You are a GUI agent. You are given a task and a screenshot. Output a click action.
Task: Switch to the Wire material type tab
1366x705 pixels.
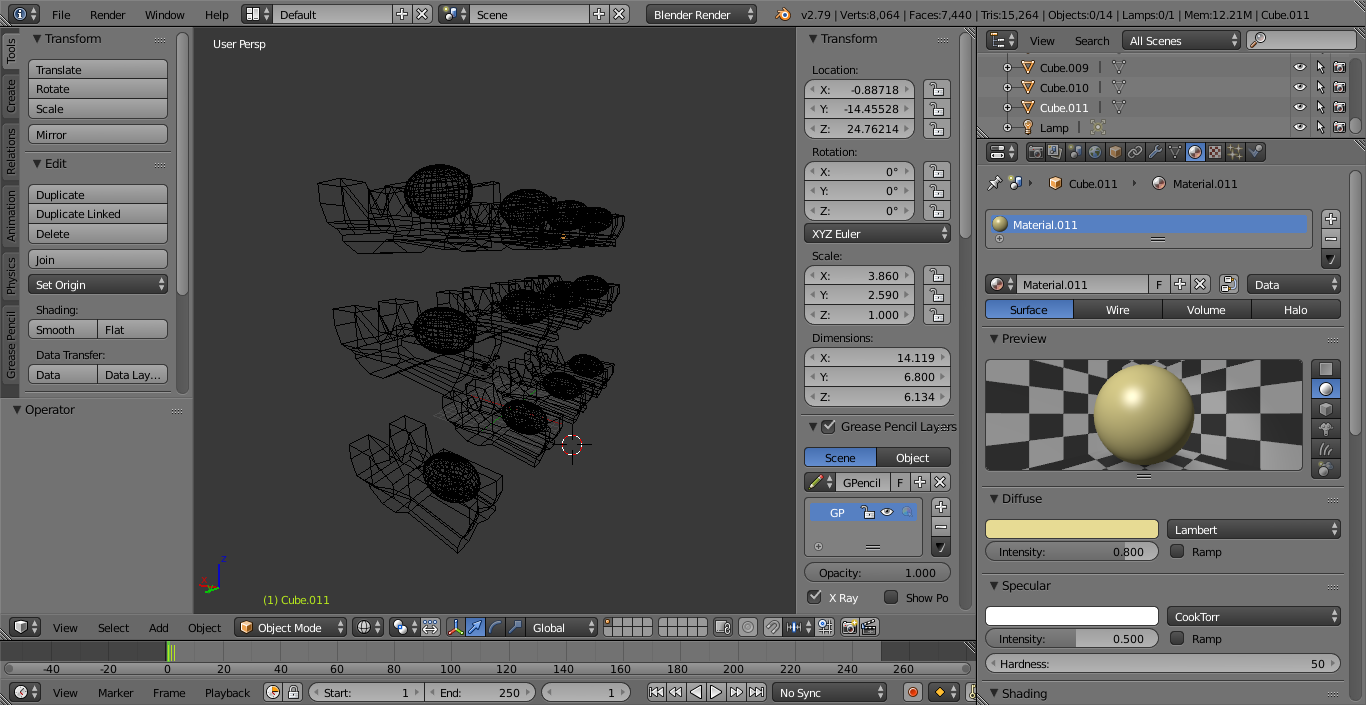click(x=1117, y=310)
